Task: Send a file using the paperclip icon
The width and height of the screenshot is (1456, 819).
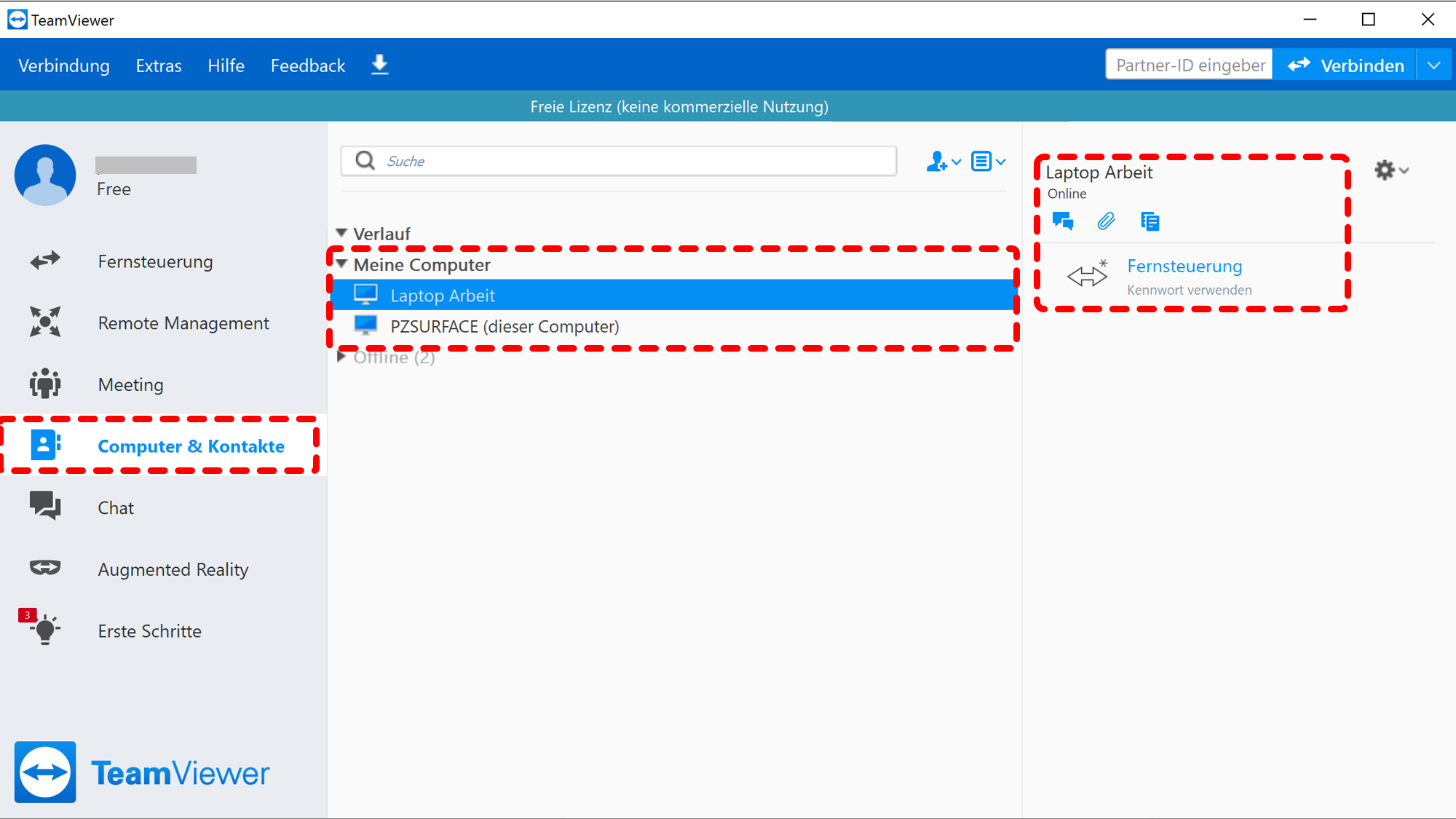Action: pyautogui.click(x=1106, y=221)
